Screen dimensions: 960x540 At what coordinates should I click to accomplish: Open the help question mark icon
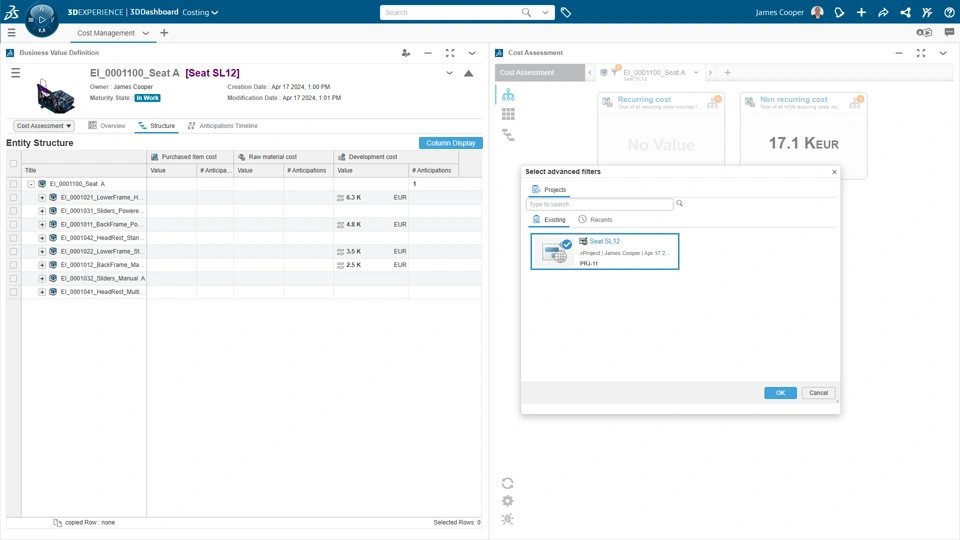949,12
